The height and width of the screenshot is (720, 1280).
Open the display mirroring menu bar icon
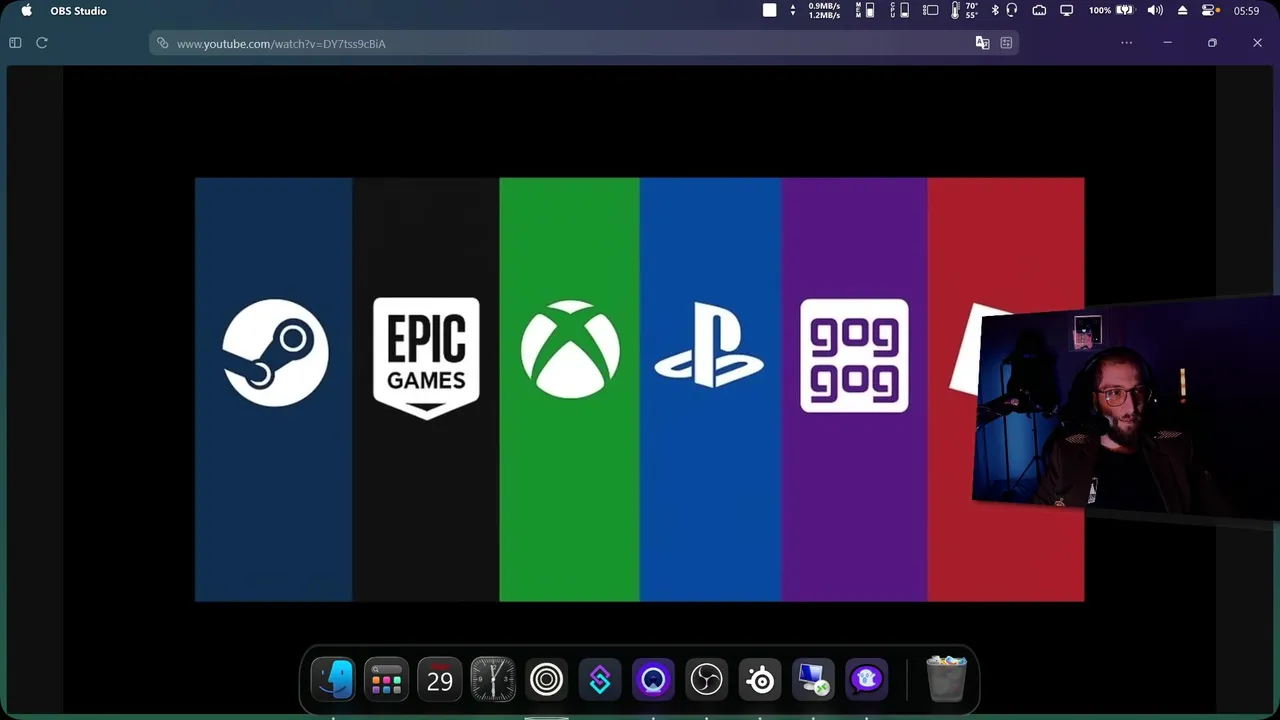pyautogui.click(x=1067, y=10)
